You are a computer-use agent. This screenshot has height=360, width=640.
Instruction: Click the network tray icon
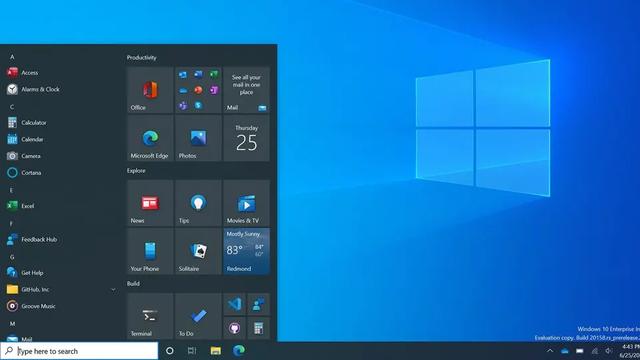[x=595, y=351]
